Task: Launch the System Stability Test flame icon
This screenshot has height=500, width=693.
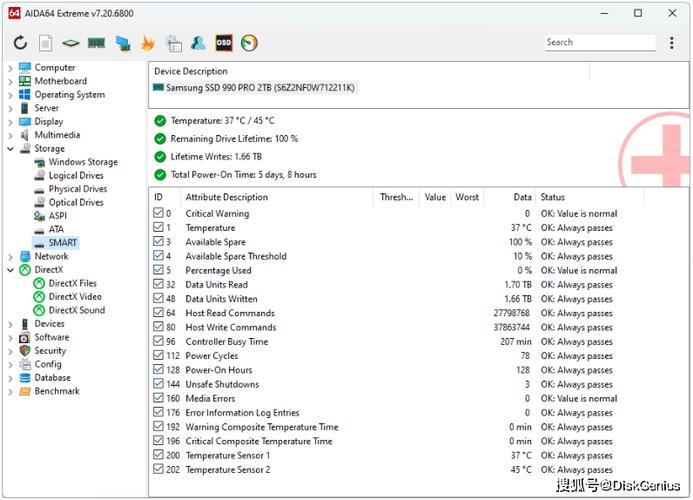Action: tap(148, 43)
